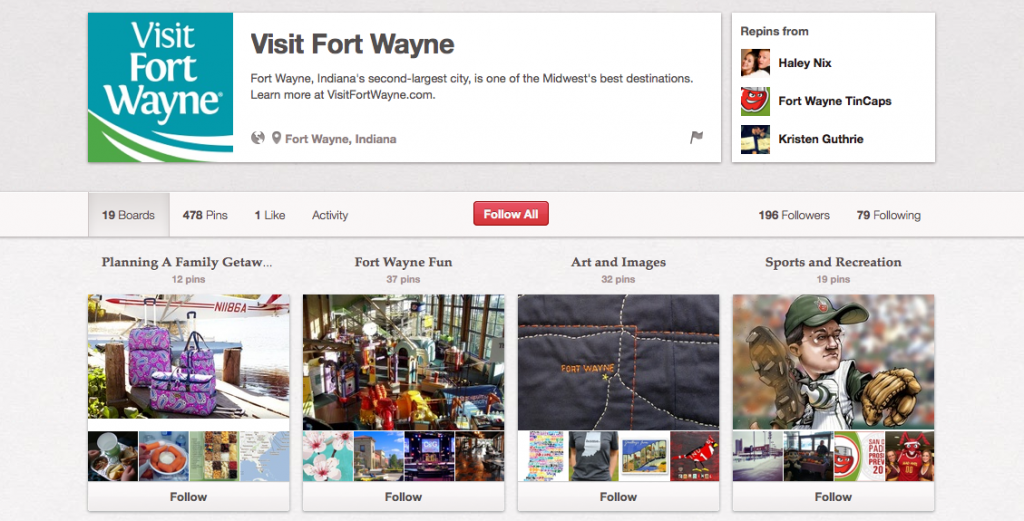Follow the Art and Images board
Screen dimensions: 1024x521
click(618, 497)
